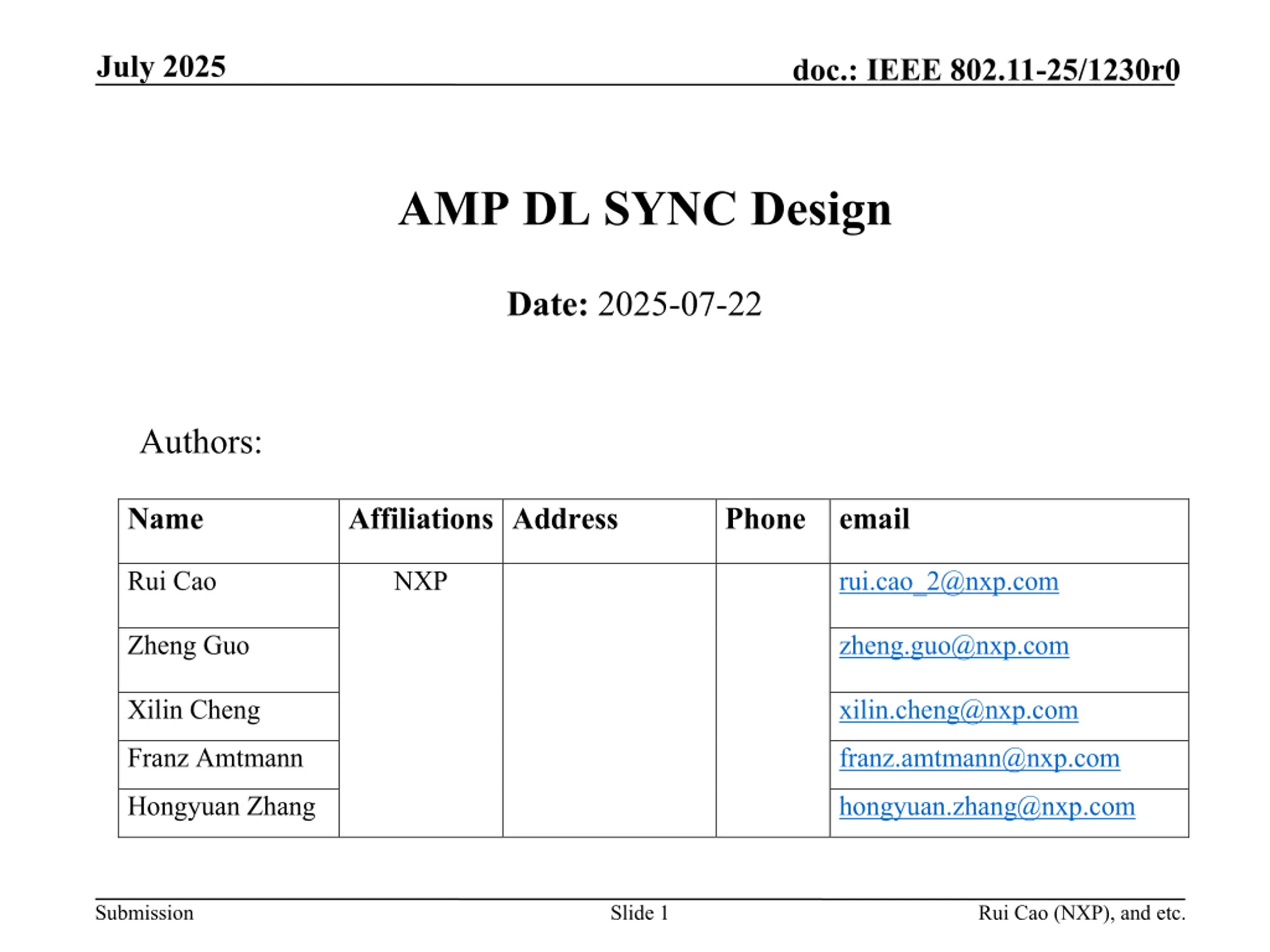Image resolution: width=1270 pixels, height=952 pixels.
Task: Open the franz.amtmann@nxp.com email link
Action: click(979, 759)
